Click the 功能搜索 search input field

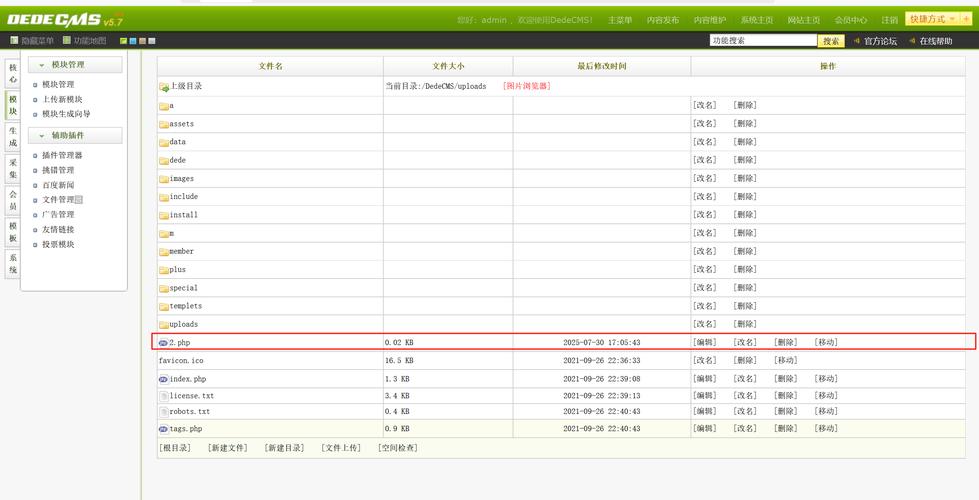[763, 41]
